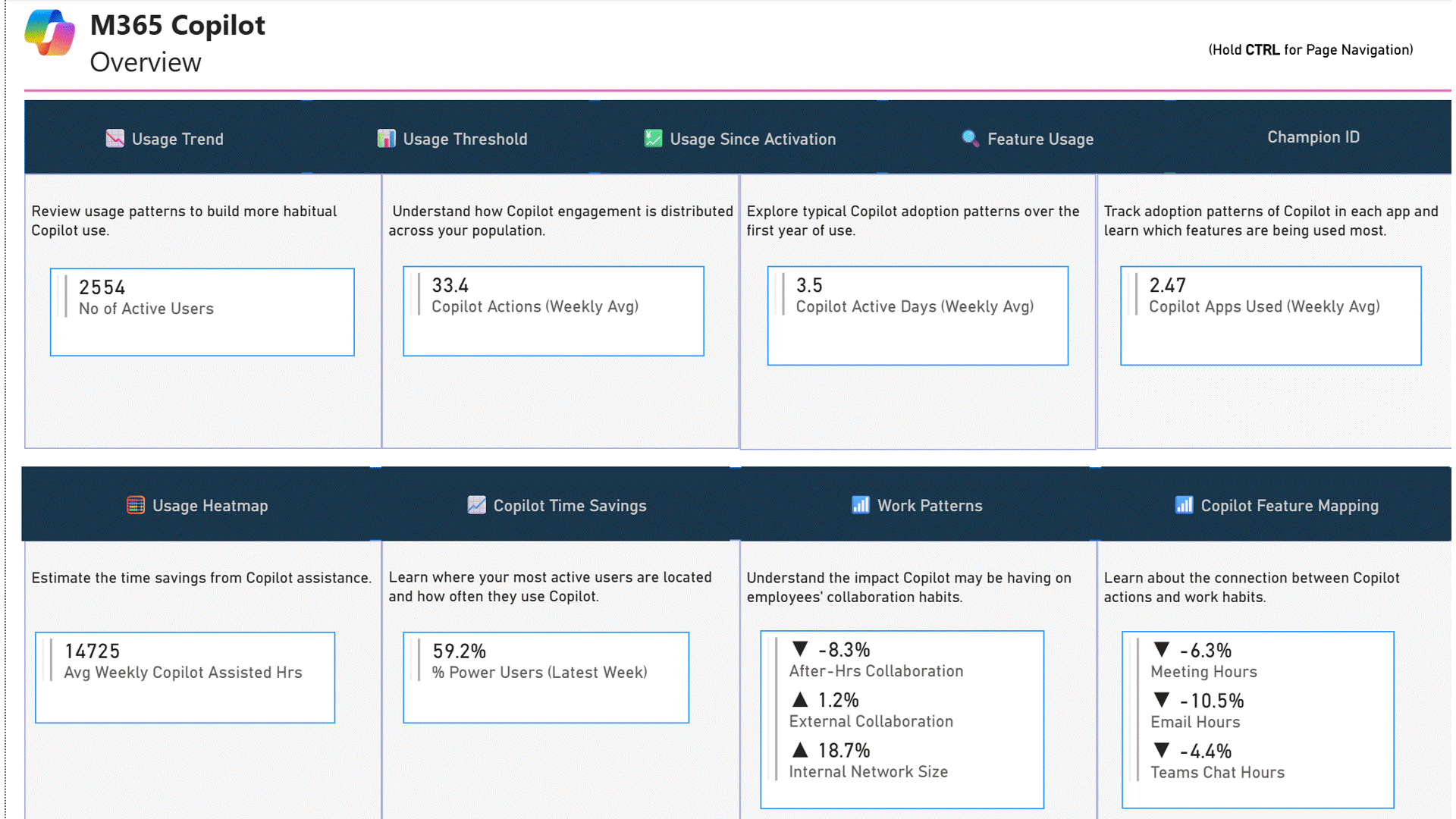Go to the Usage Threshold page

(x=465, y=139)
